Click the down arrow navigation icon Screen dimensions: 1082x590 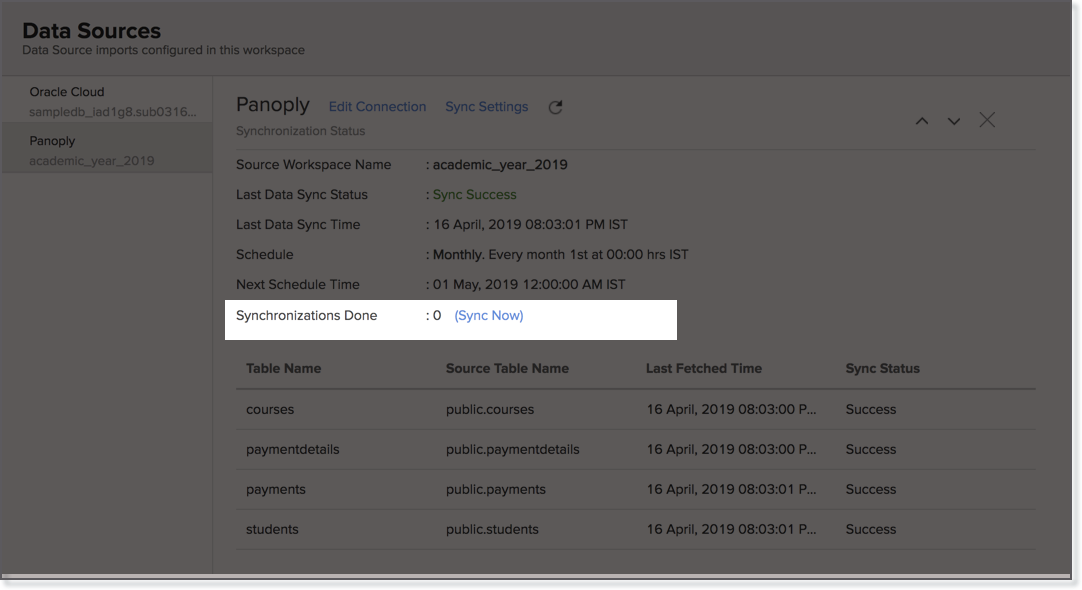point(954,121)
